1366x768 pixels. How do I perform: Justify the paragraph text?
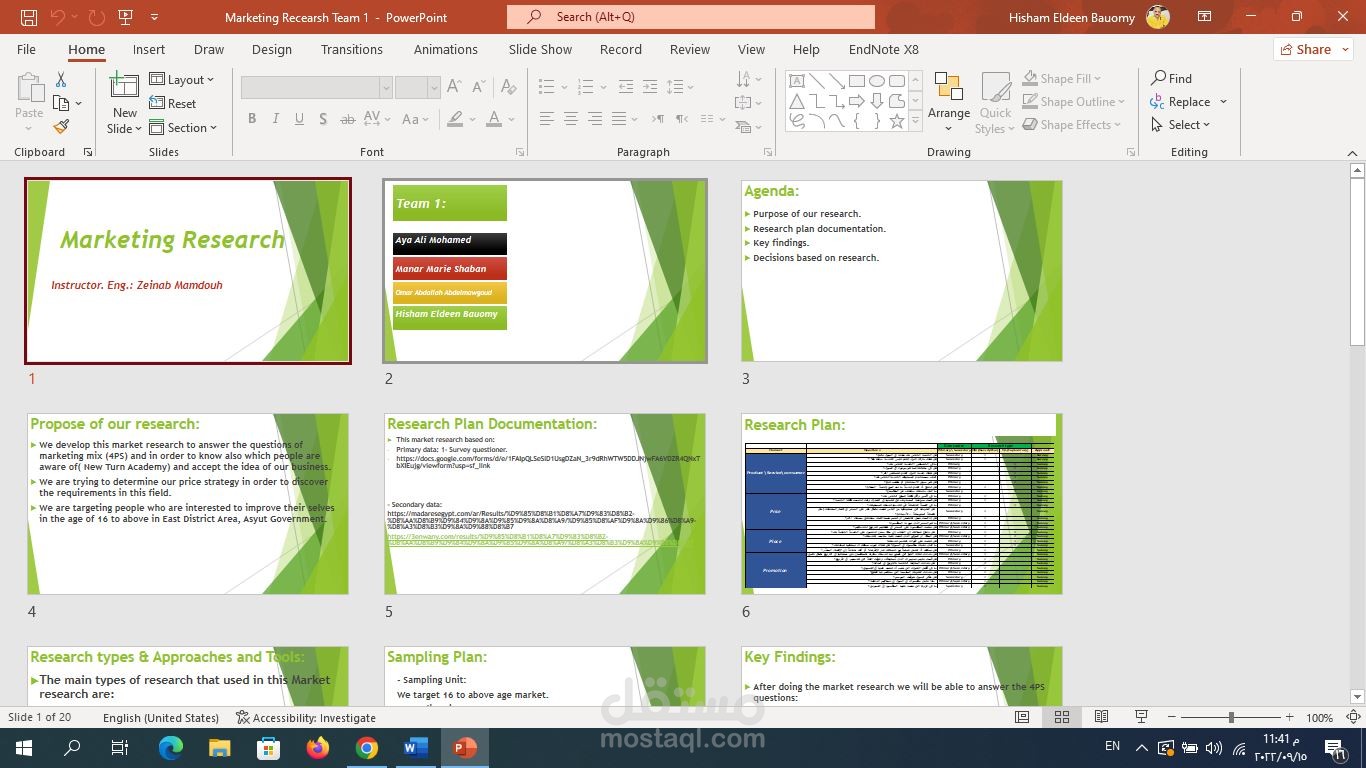tap(618, 119)
